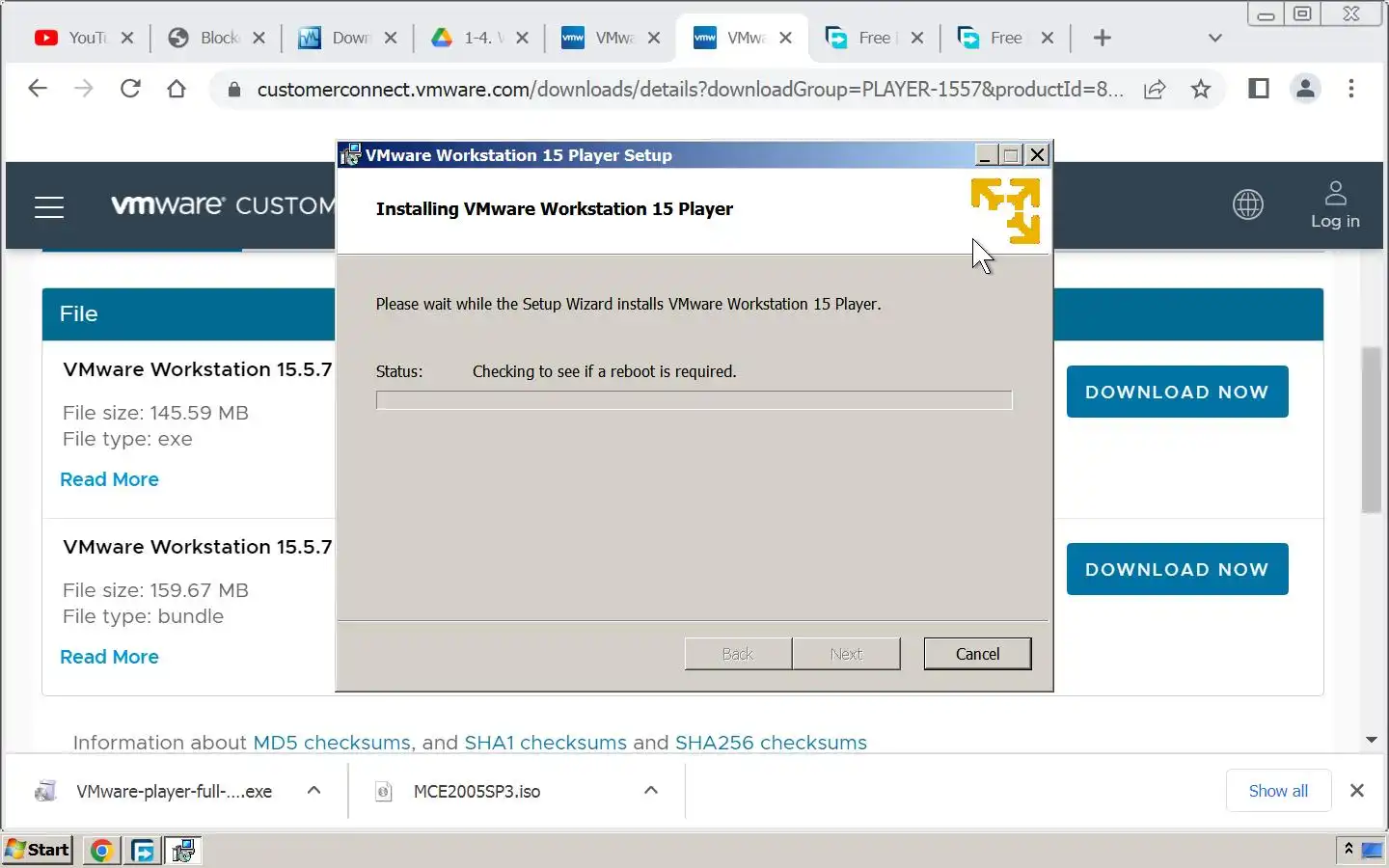
Task: Open the VMware hamburger navigation menu
Action: [x=49, y=206]
